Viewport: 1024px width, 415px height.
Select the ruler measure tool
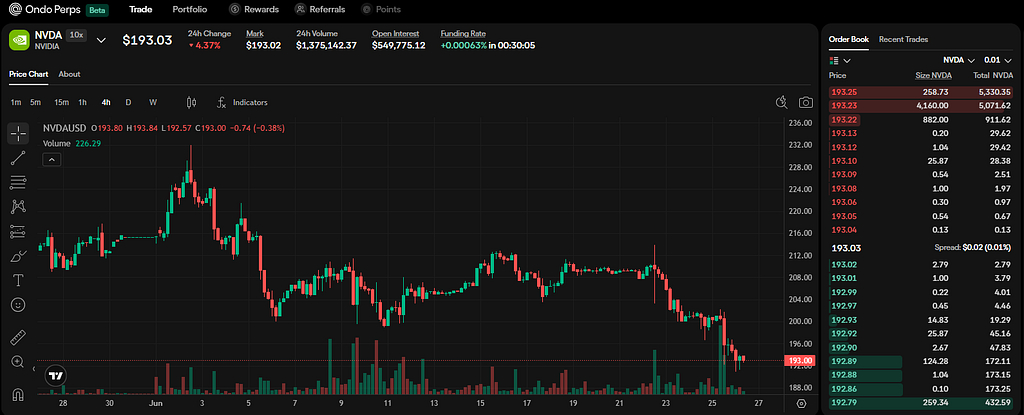(x=18, y=337)
